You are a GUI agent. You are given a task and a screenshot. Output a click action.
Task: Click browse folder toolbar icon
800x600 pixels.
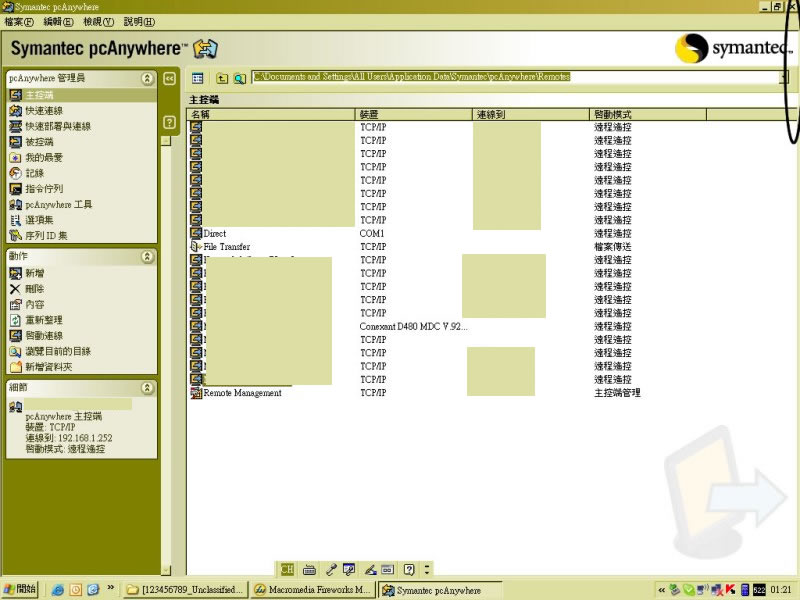(239, 78)
